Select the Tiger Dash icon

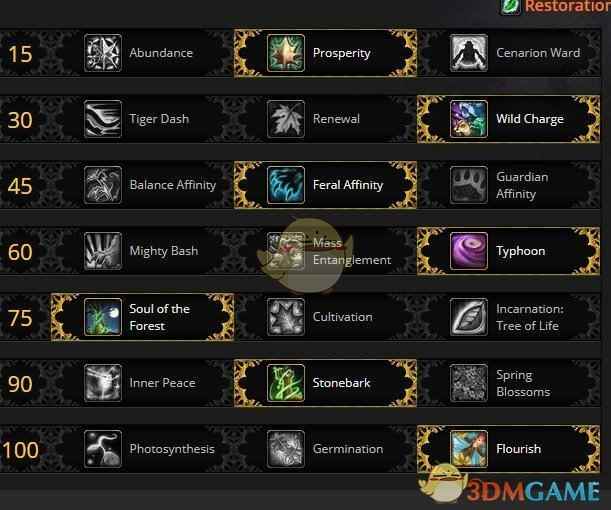103,119
